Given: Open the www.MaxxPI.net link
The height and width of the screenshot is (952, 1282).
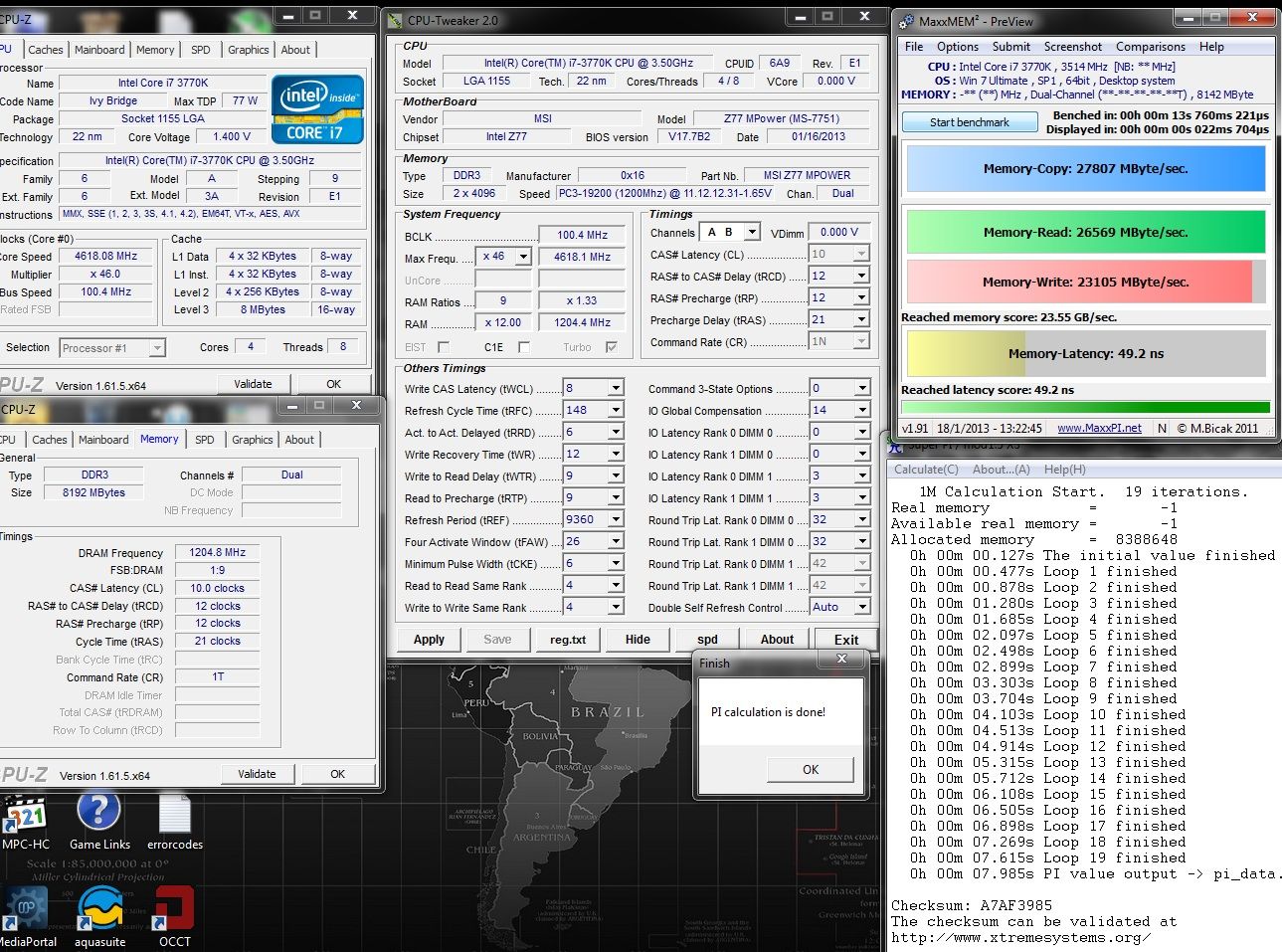Looking at the screenshot, I should (1099, 429).
